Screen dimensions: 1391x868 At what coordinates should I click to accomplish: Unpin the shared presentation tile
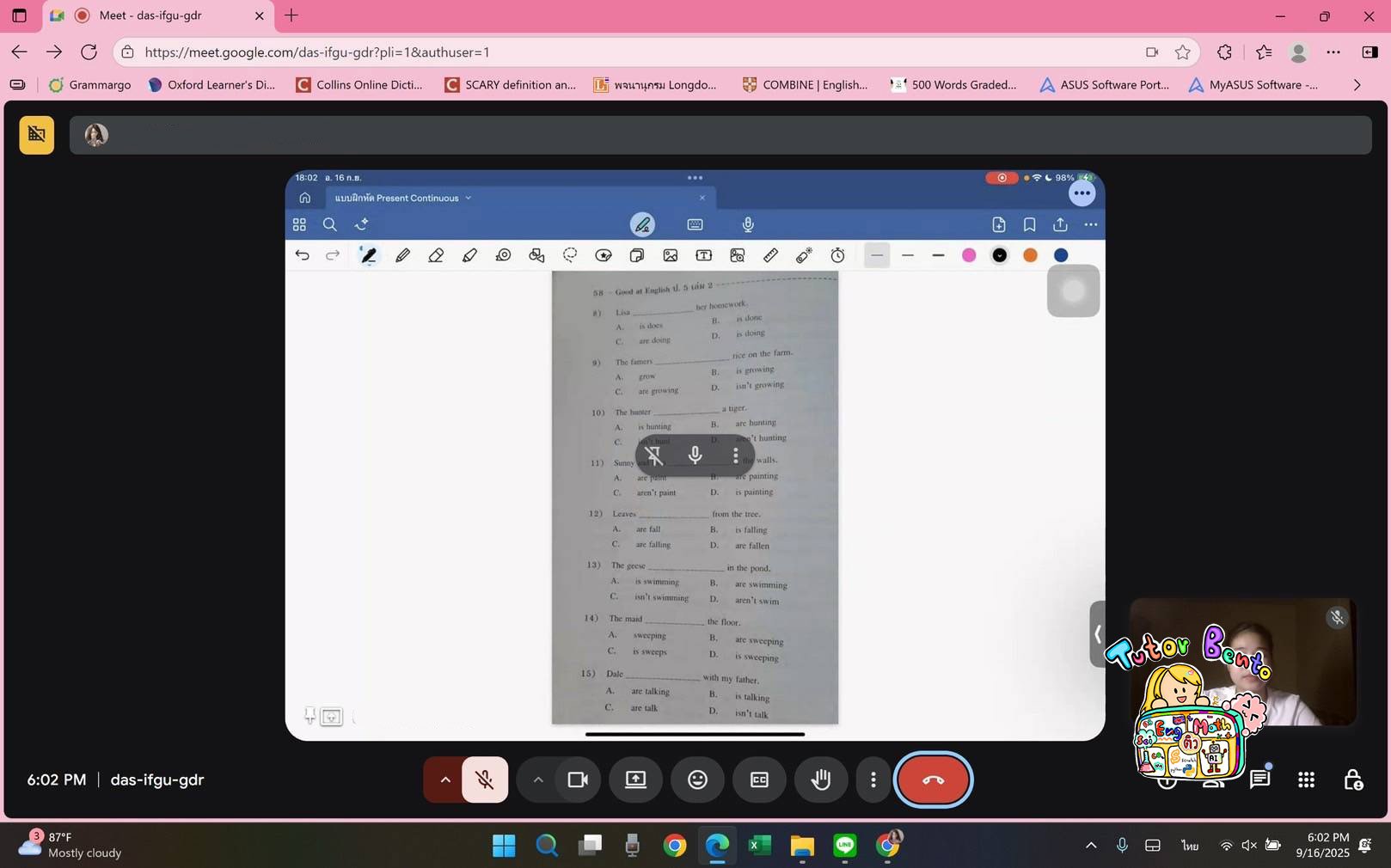click(653, 455)
